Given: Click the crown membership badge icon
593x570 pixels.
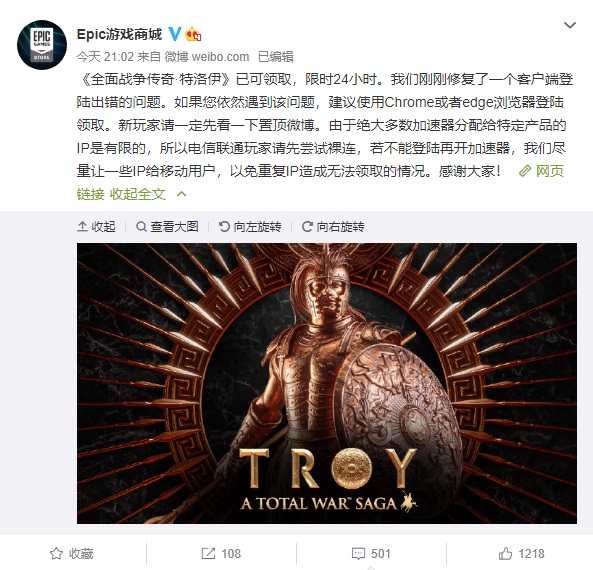Looking at the screenshot, I should [193, 34].
